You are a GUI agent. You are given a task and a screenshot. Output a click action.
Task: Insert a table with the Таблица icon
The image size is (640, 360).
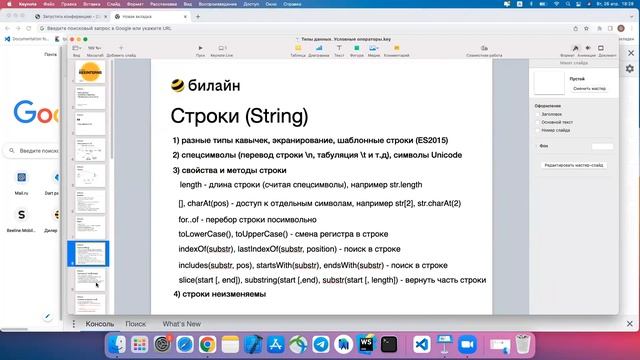click(x=298, y=48)
